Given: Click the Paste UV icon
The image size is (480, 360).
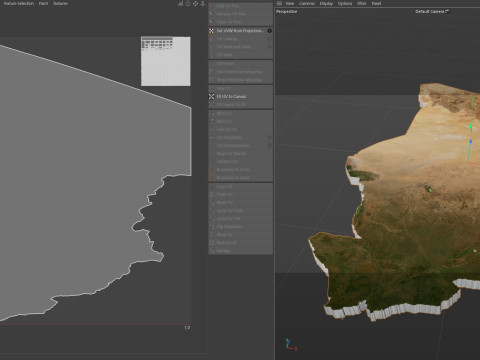Looking at the screenshot, I should (x=211, y=194).
